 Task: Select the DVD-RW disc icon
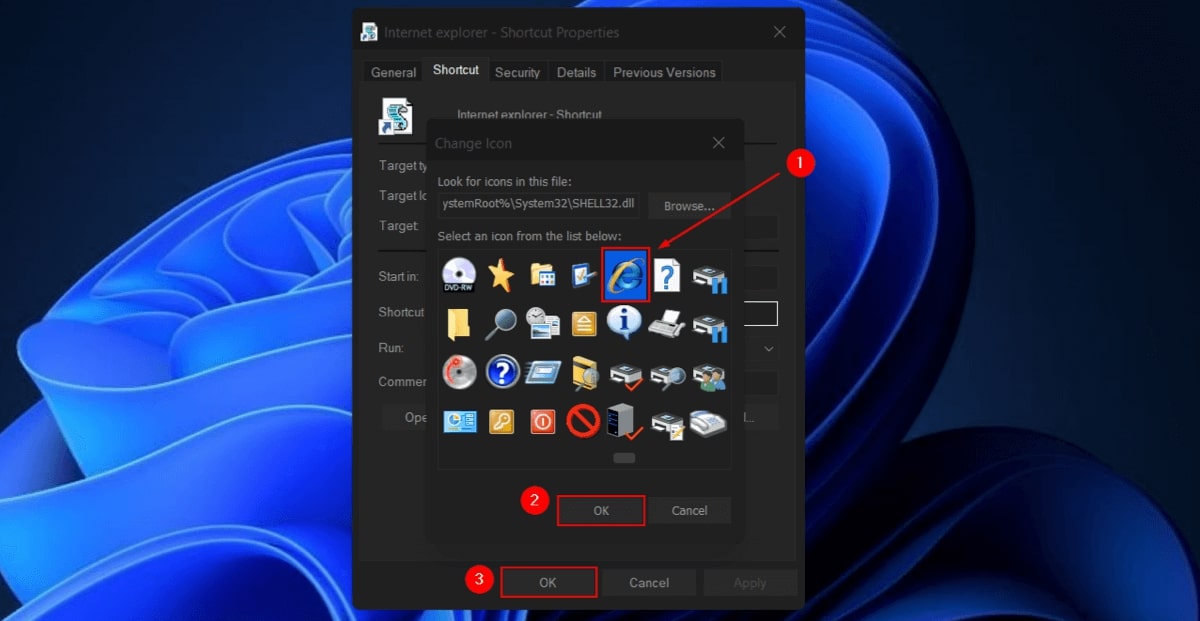tap(460, 274)
